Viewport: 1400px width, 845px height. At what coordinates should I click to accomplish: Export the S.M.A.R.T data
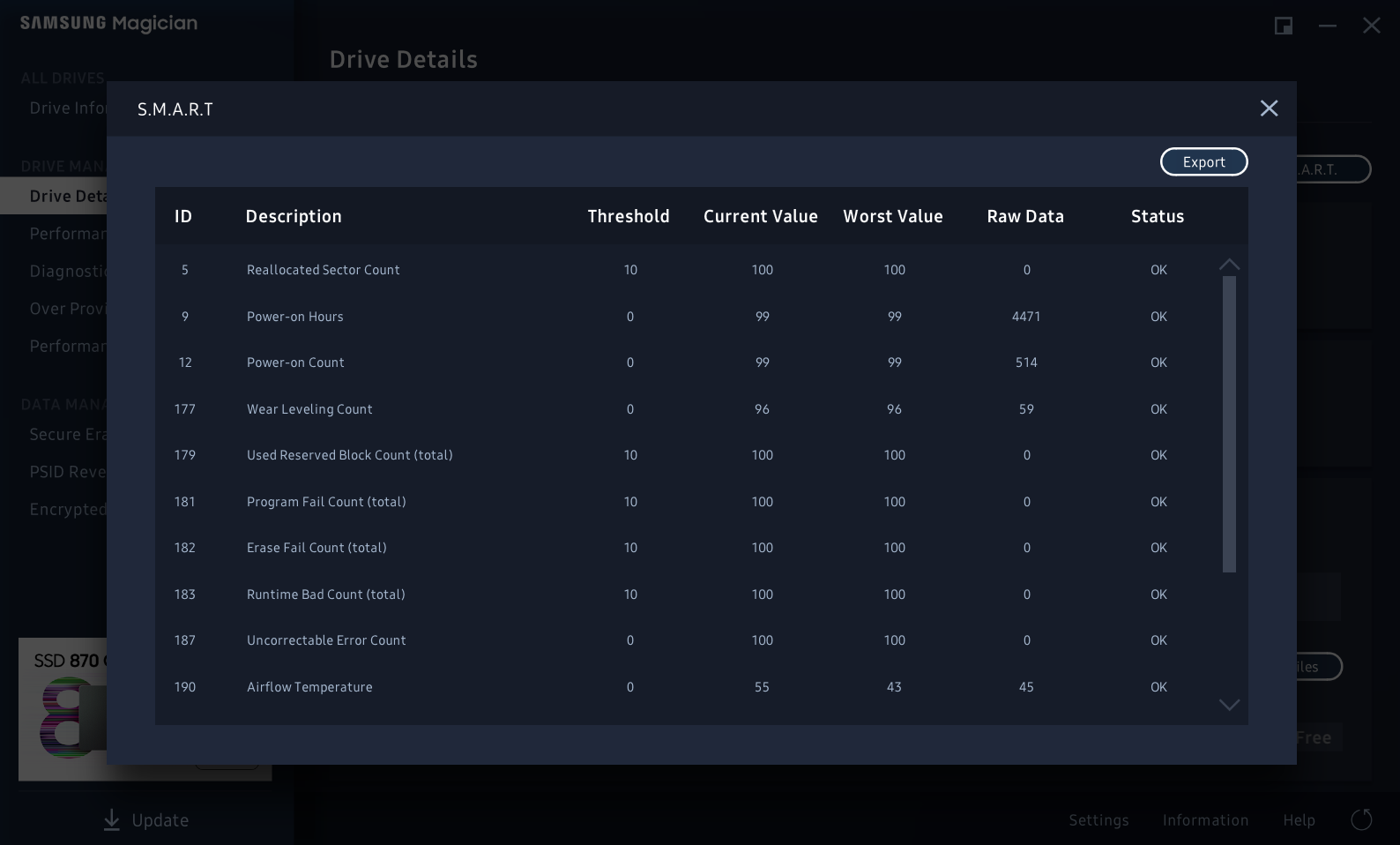(1203, 161)
